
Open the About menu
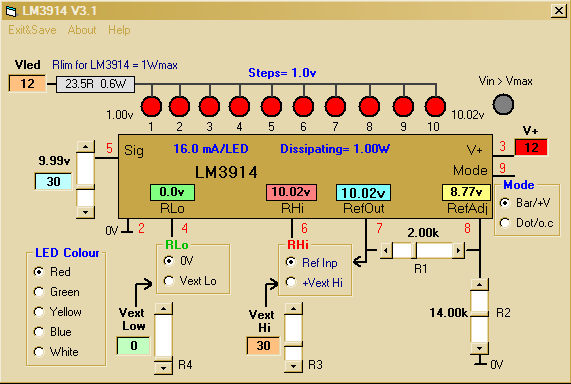click(x=82, y=30)
